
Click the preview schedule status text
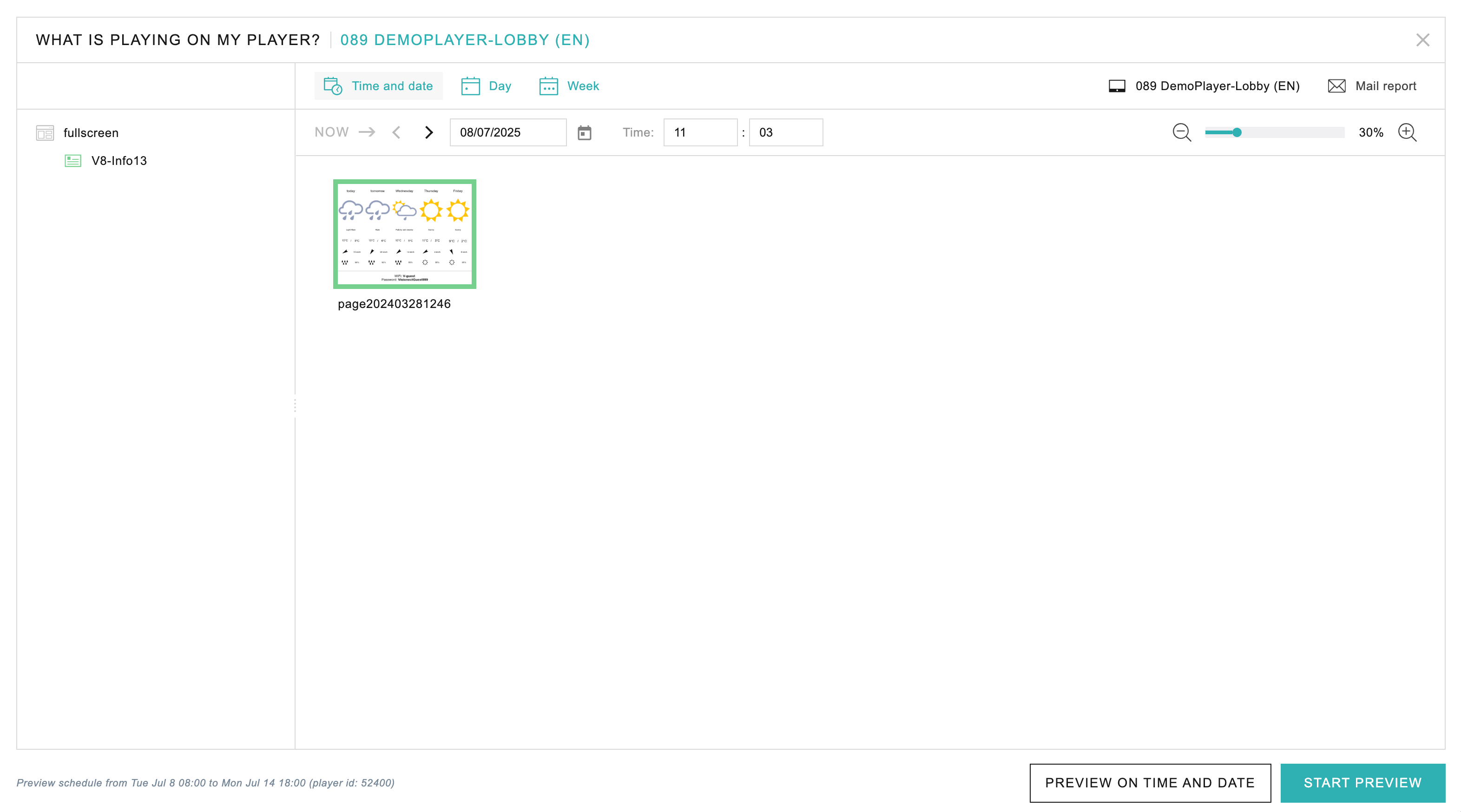[205, 783]
